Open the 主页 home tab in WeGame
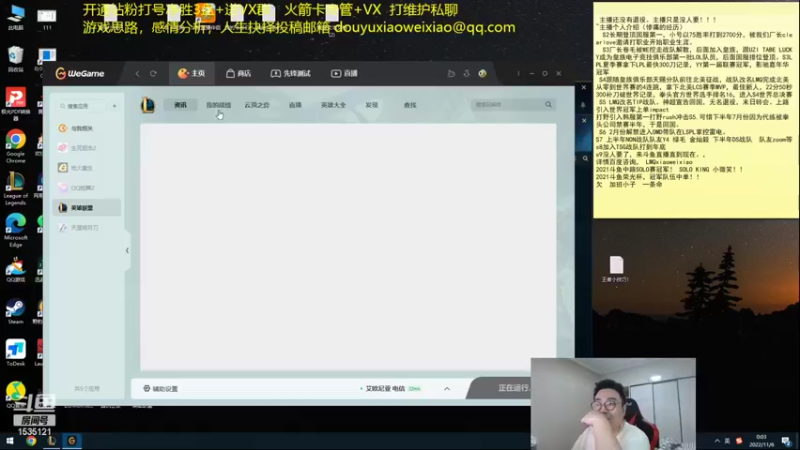The width and height of the screenshot is (800, 450). coord(191,73)
